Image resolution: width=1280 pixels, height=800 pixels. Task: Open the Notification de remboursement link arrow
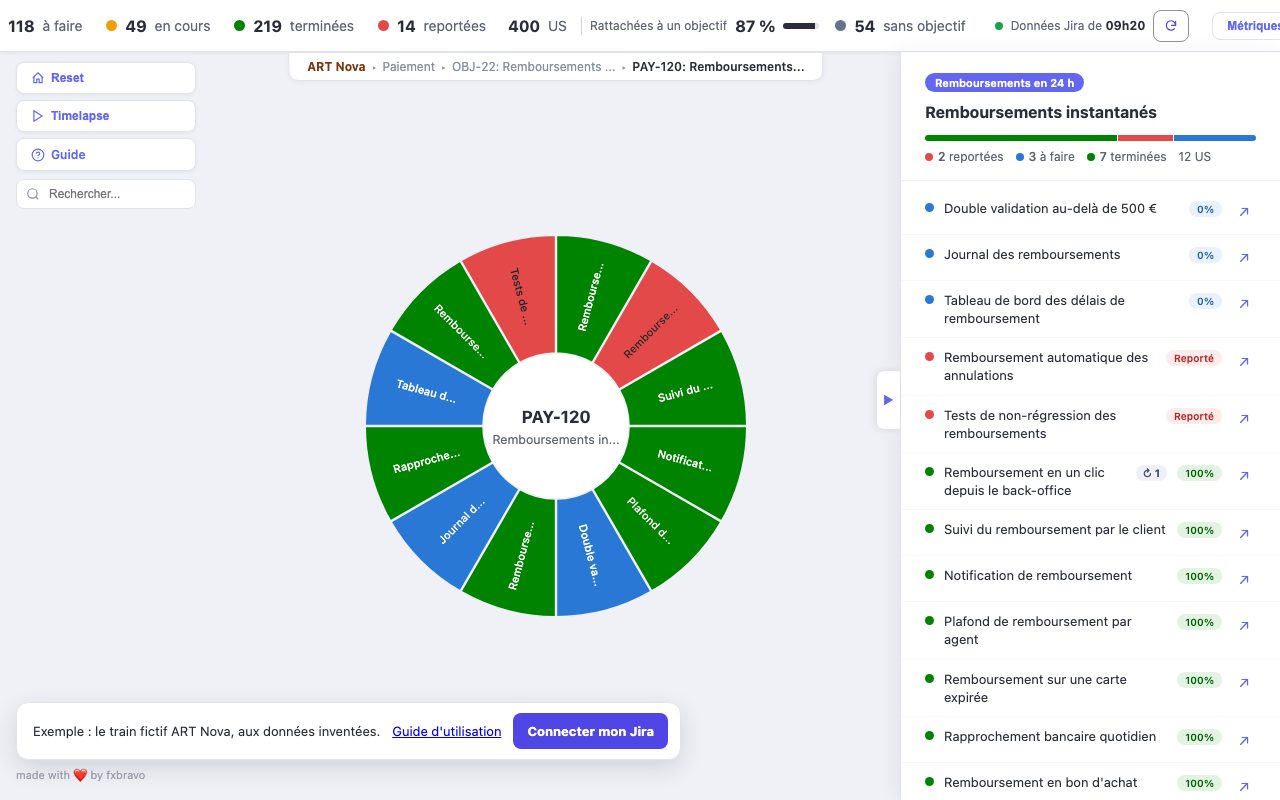[1244, 578]
